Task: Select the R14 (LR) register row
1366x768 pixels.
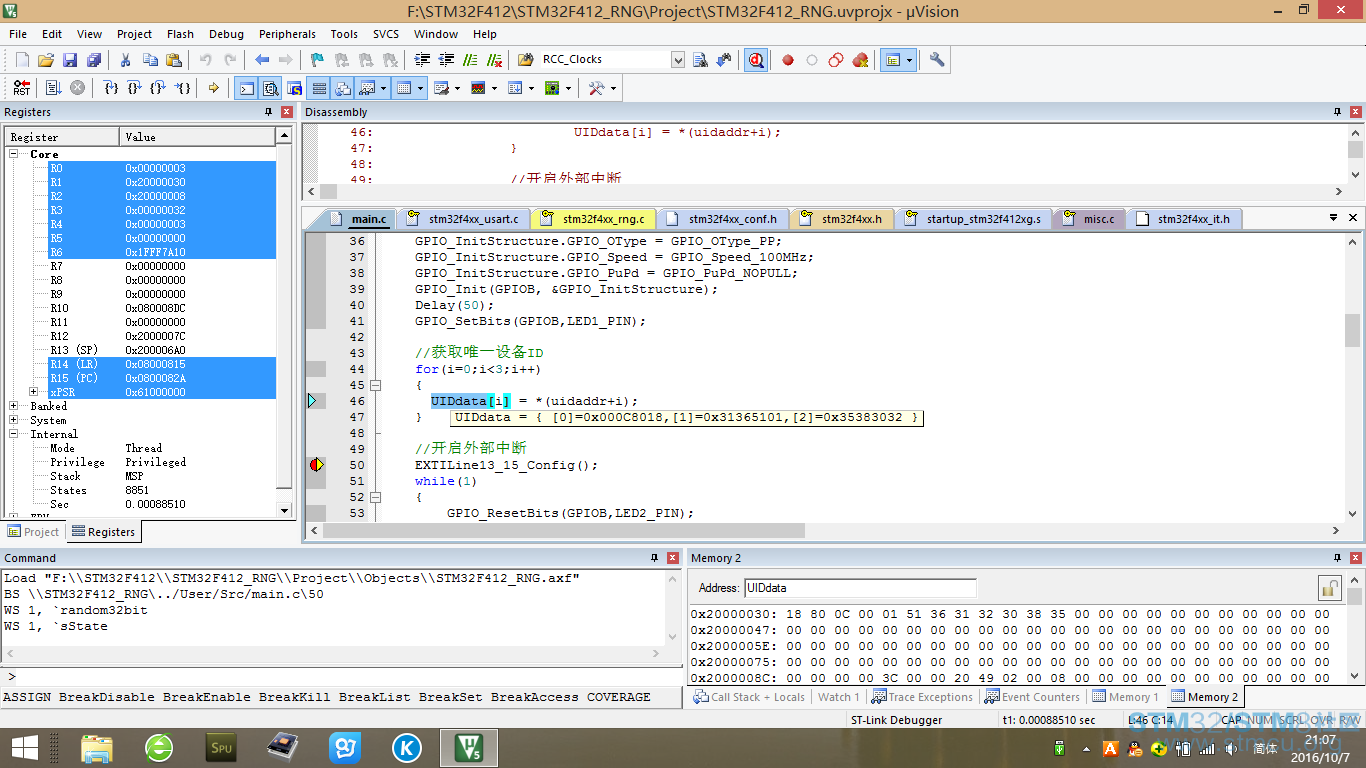Action: coord(162,364)
